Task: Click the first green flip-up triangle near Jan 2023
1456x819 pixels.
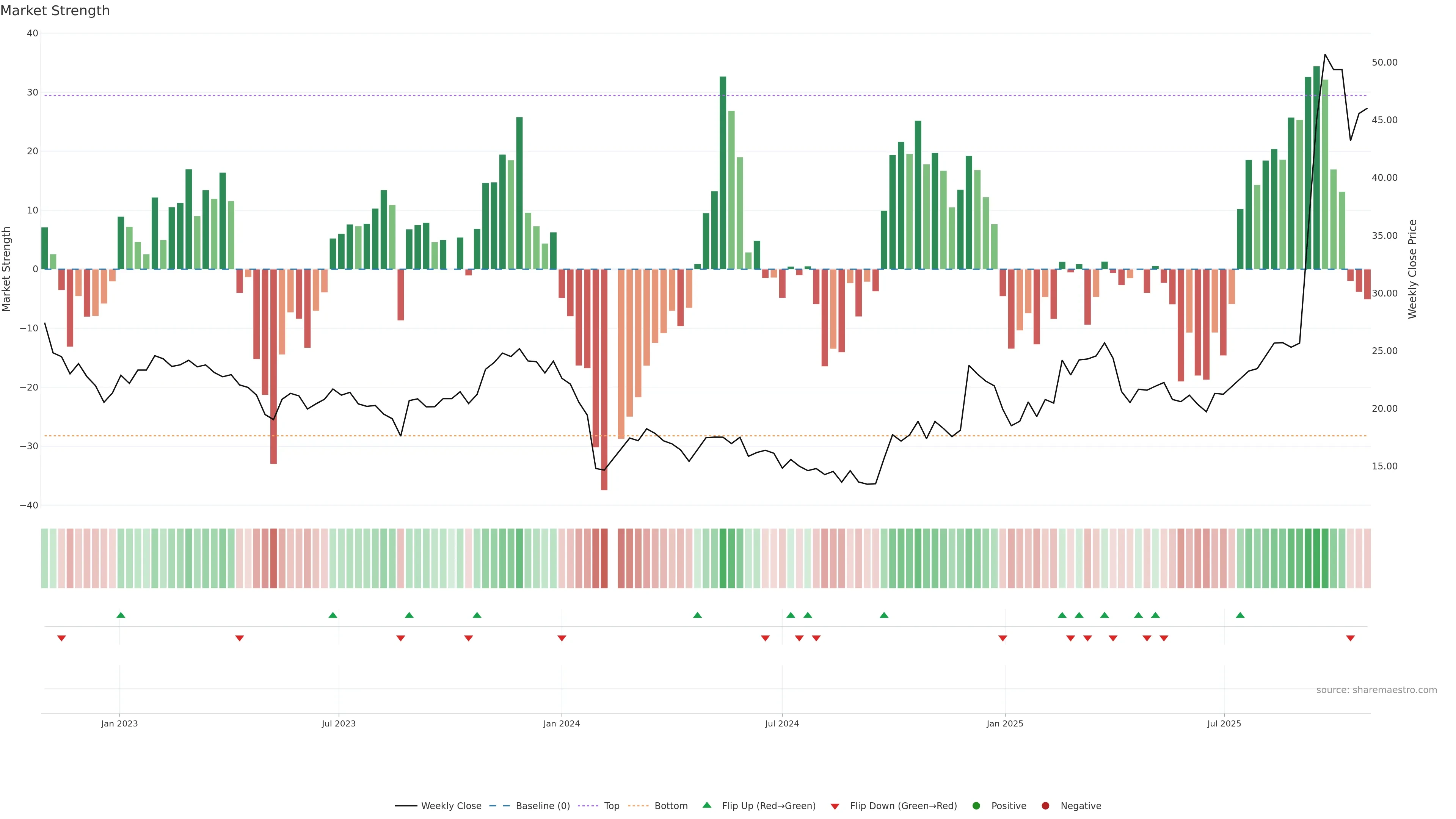Action: click(x=121, y=615)
